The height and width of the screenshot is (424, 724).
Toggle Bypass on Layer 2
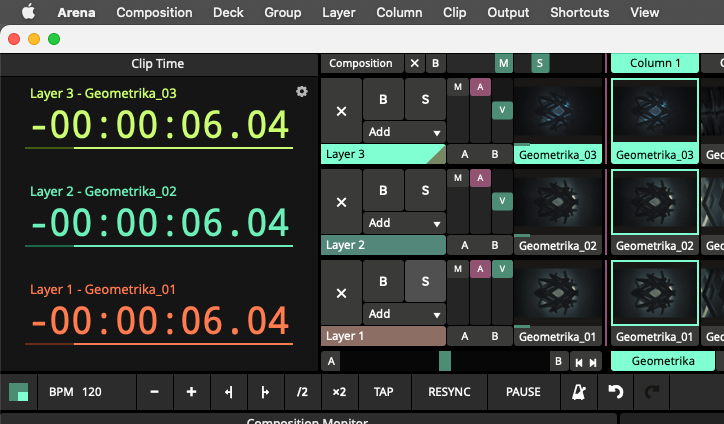coord(383,190)
